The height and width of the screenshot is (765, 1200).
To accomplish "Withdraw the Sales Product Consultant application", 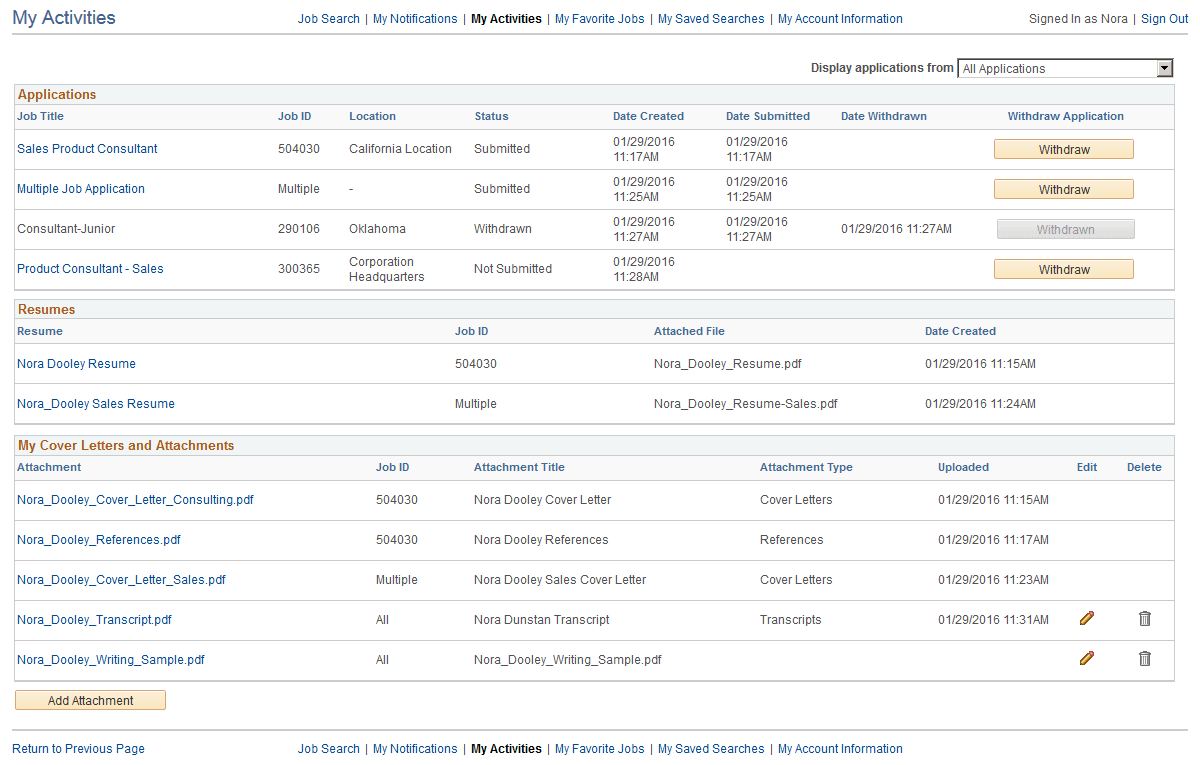I will (x=1063, y=148).
